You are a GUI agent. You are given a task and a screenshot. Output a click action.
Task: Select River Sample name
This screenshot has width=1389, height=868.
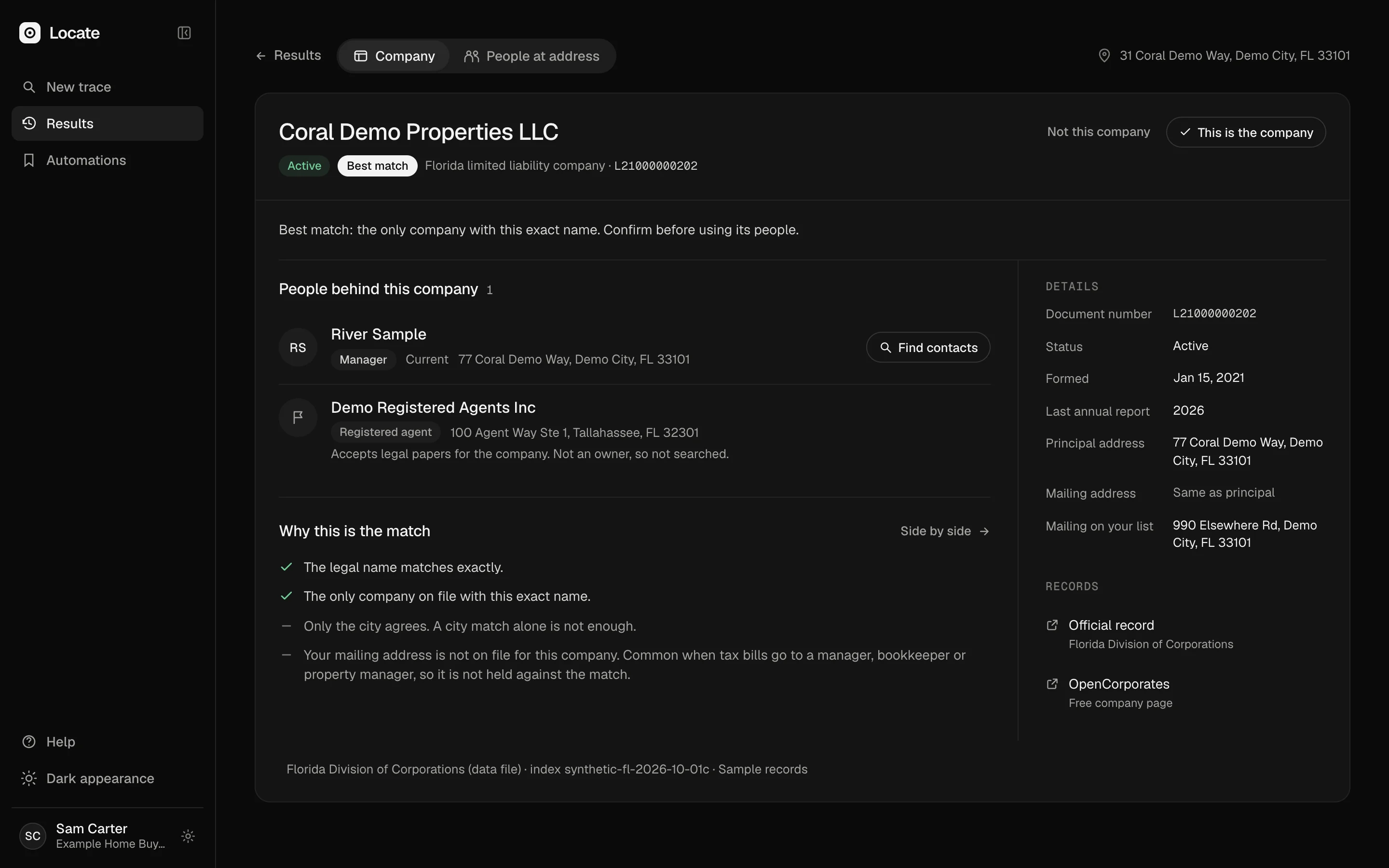378,334
